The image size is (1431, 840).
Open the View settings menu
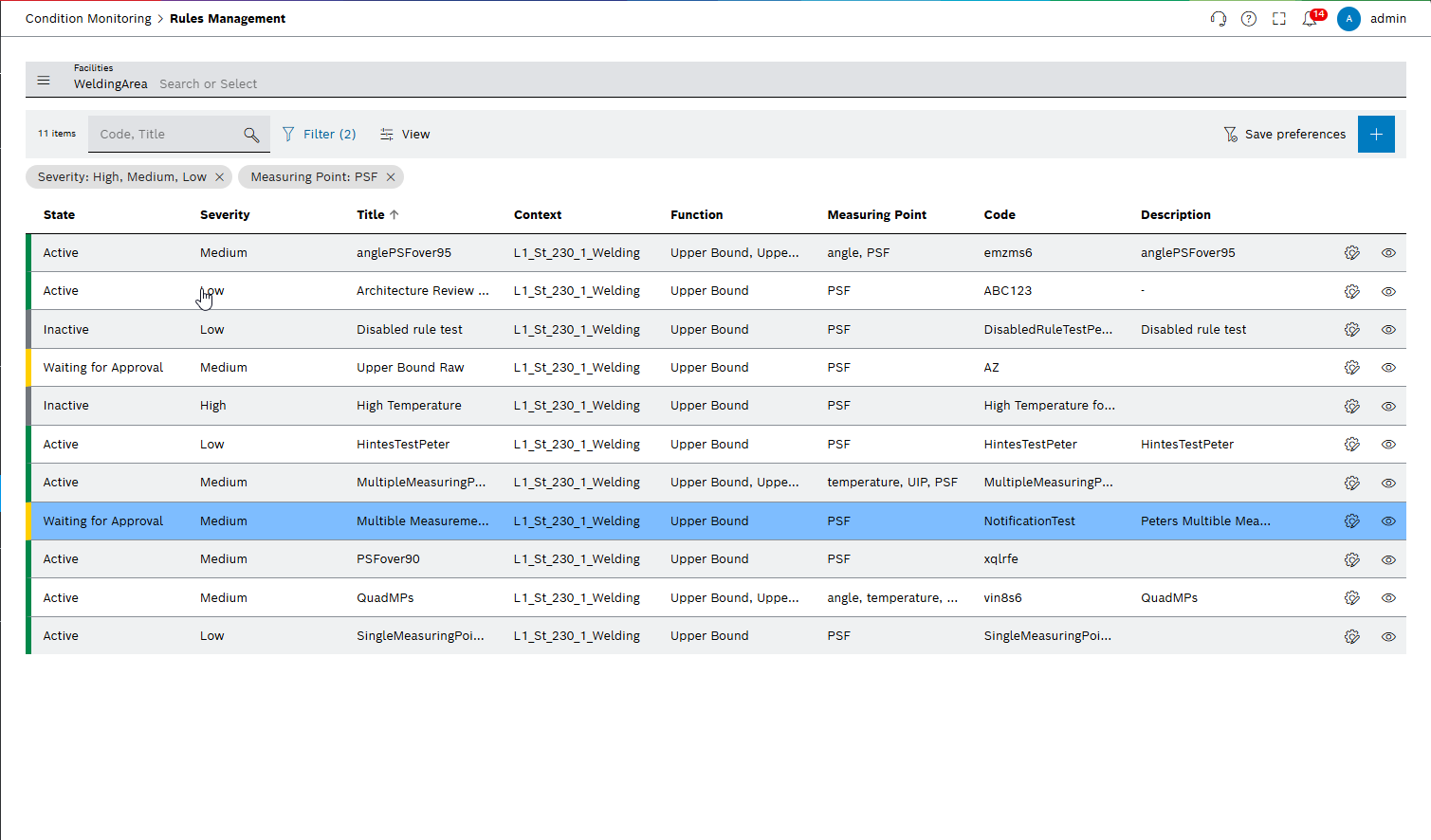pos(405,135)
